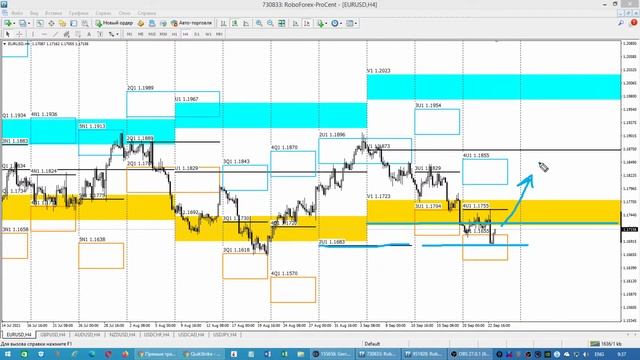Screen dimensions: 640x360
Task: Open OBS 27.0.1 taskbar window
Action: (471, 354)
